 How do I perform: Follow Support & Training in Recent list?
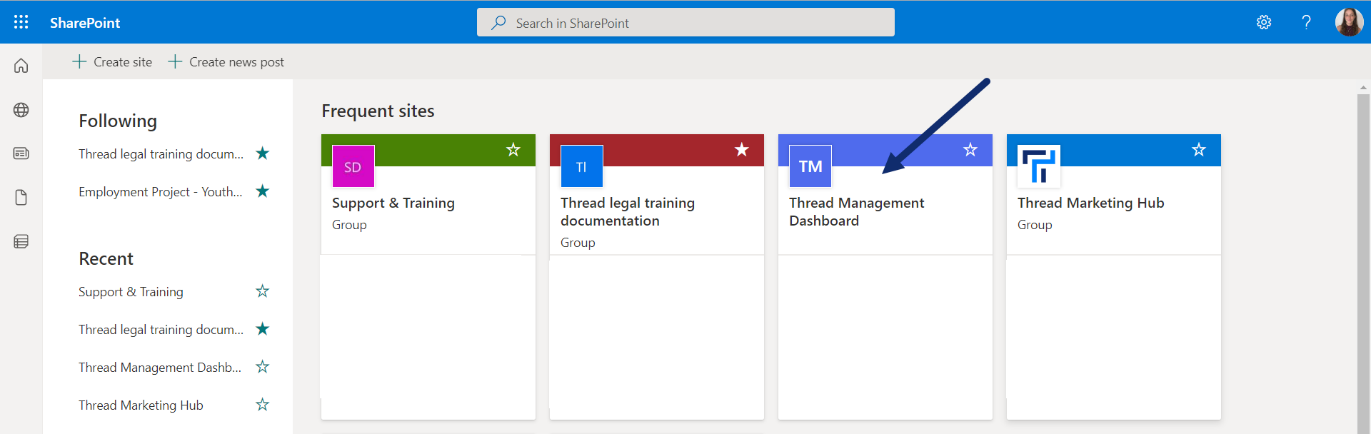(x=262, y=291)
